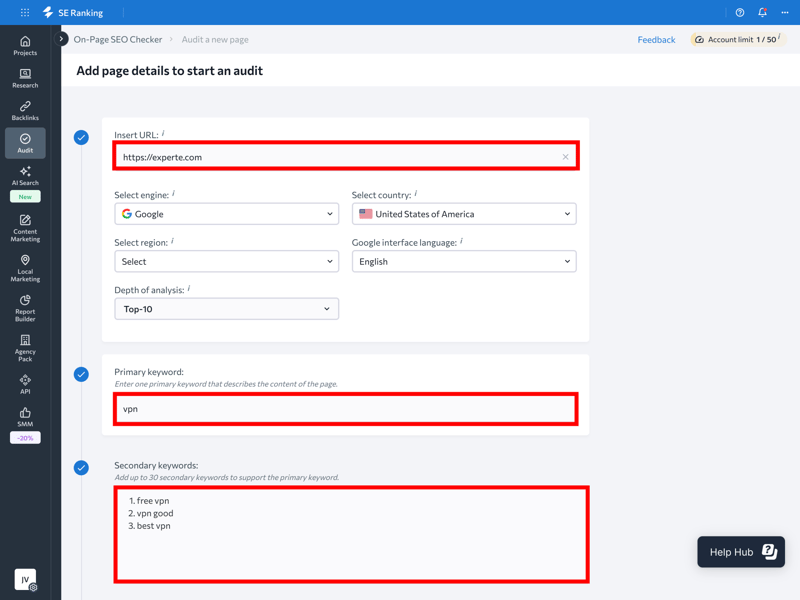Viewport: 800px width, 600px height.
Task: Open the Google interface language dropdown
Action: click(464, 262)
